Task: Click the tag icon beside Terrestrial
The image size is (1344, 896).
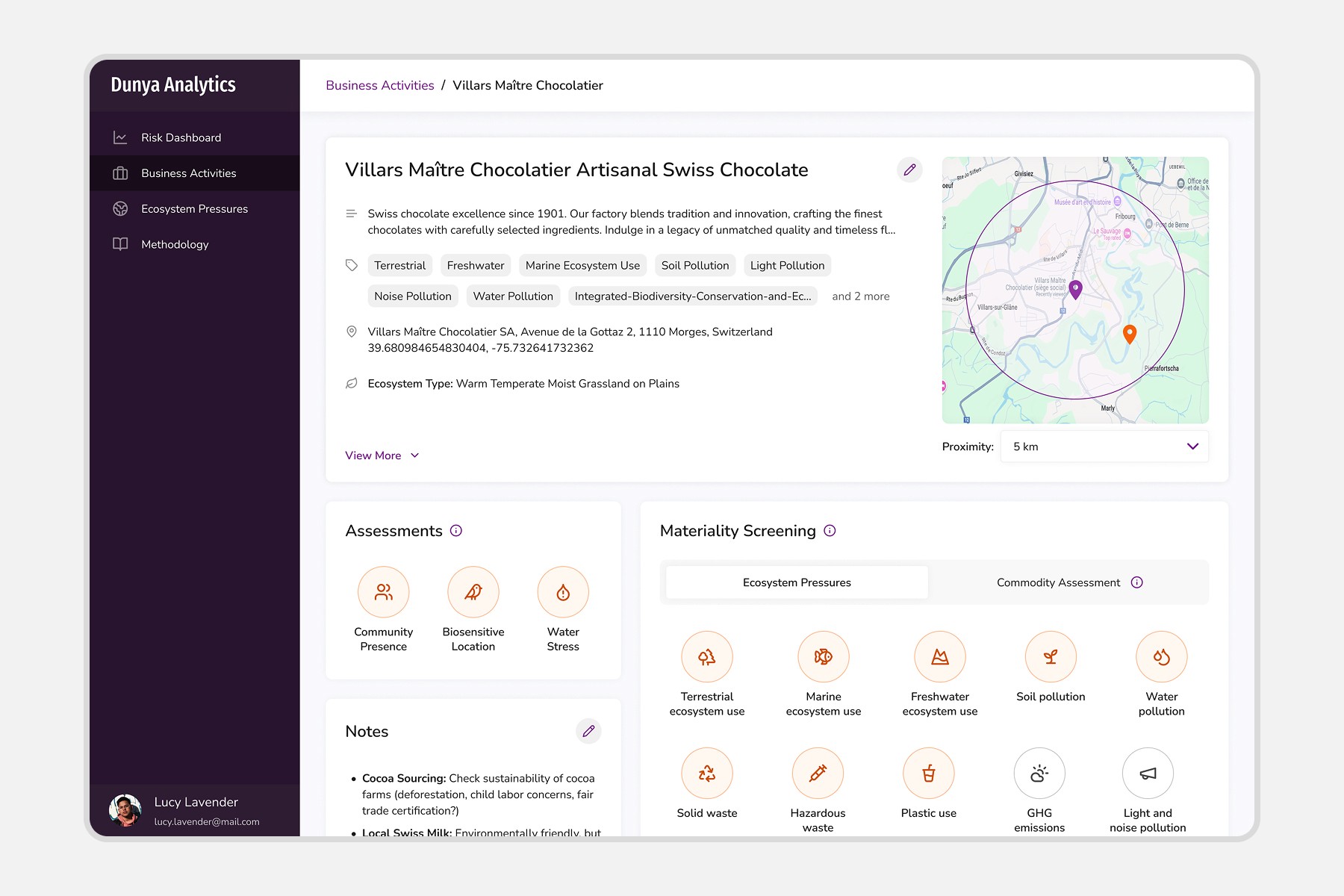Action: tap(352, 265)
